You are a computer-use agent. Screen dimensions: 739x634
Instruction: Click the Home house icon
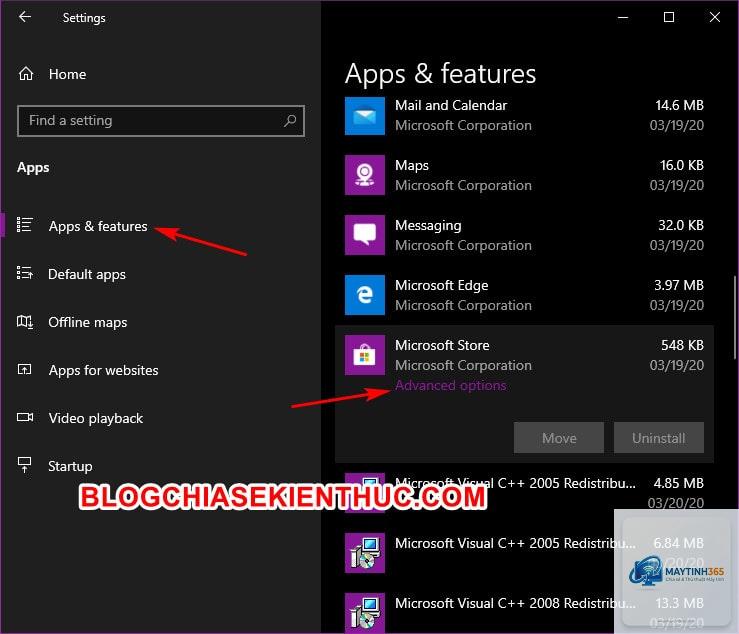pyautogui.click(x=26, y=74)
